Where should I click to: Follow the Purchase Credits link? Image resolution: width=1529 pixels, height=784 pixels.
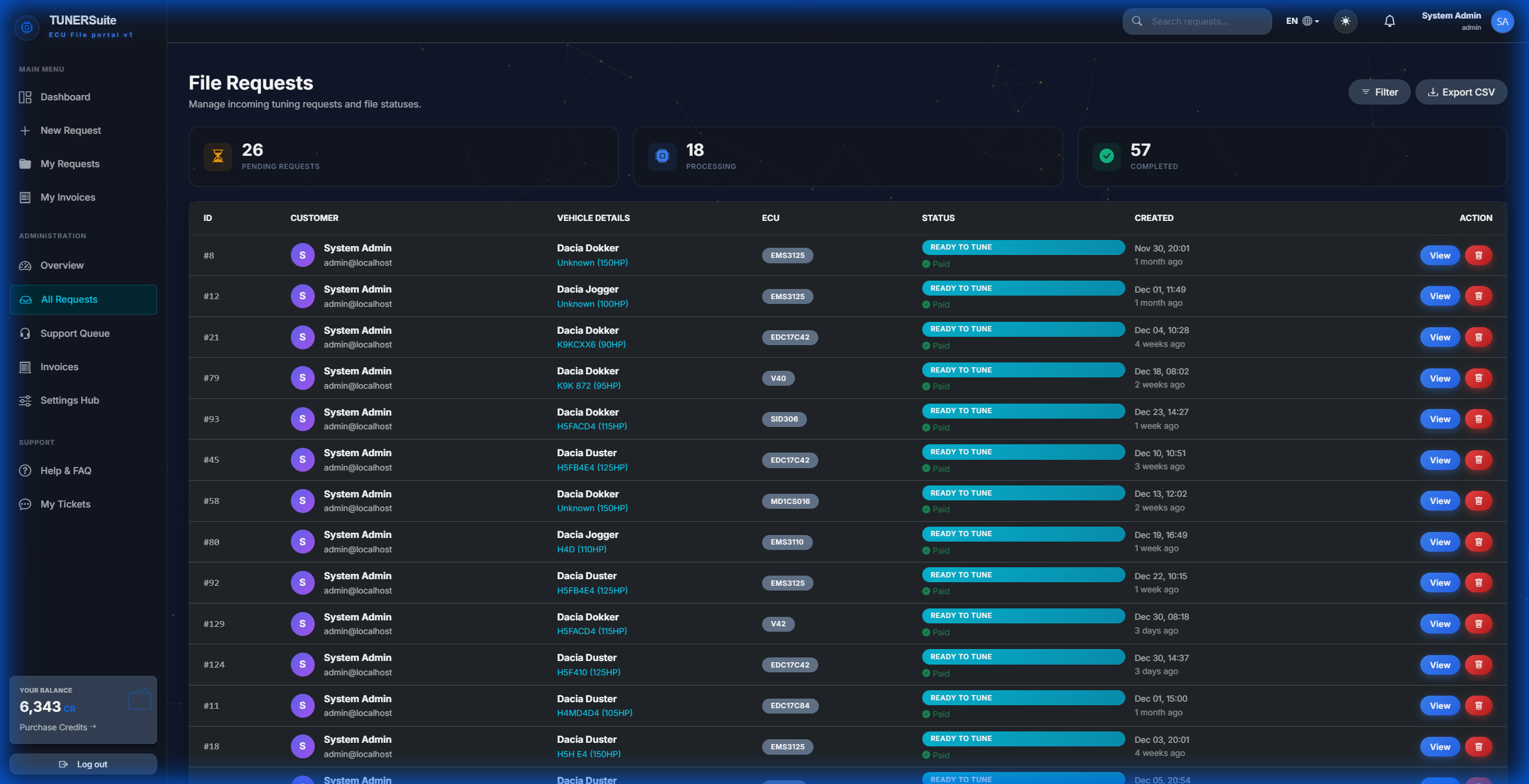coord(57,727)
